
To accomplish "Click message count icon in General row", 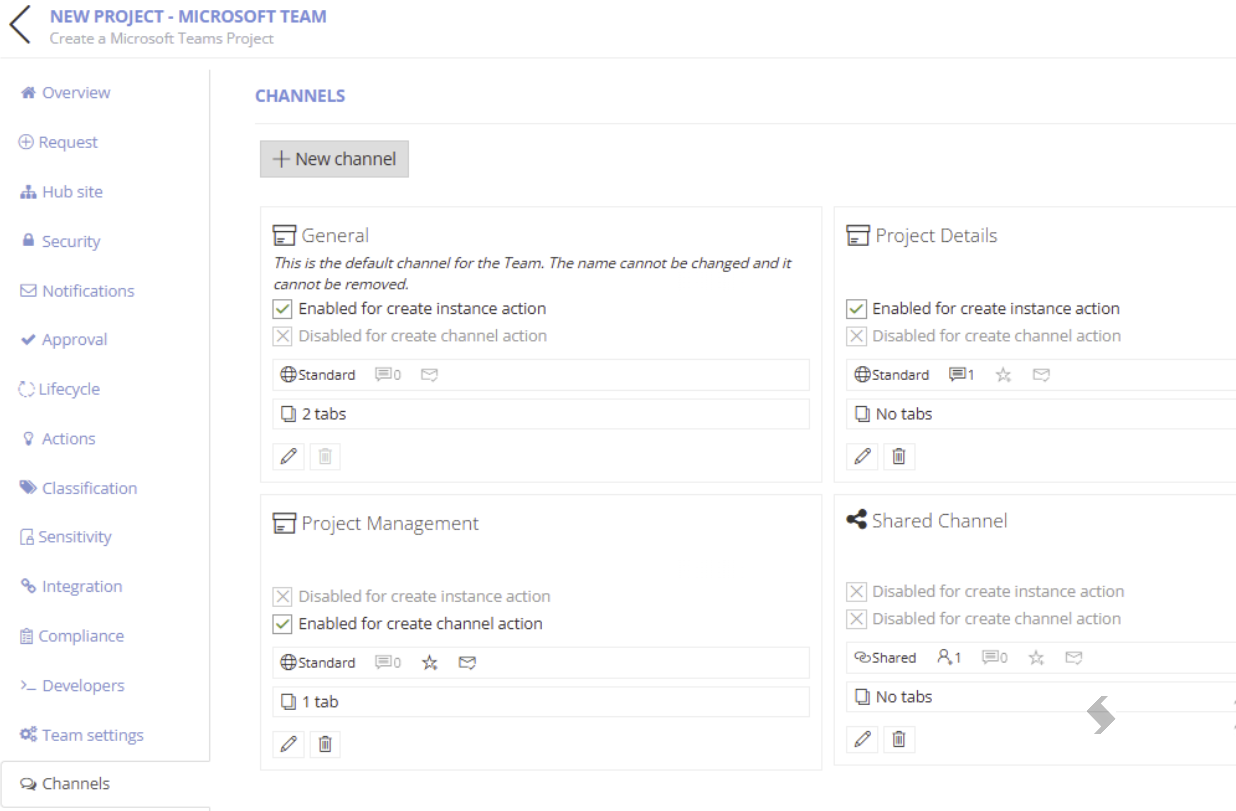I will [388, 375].
